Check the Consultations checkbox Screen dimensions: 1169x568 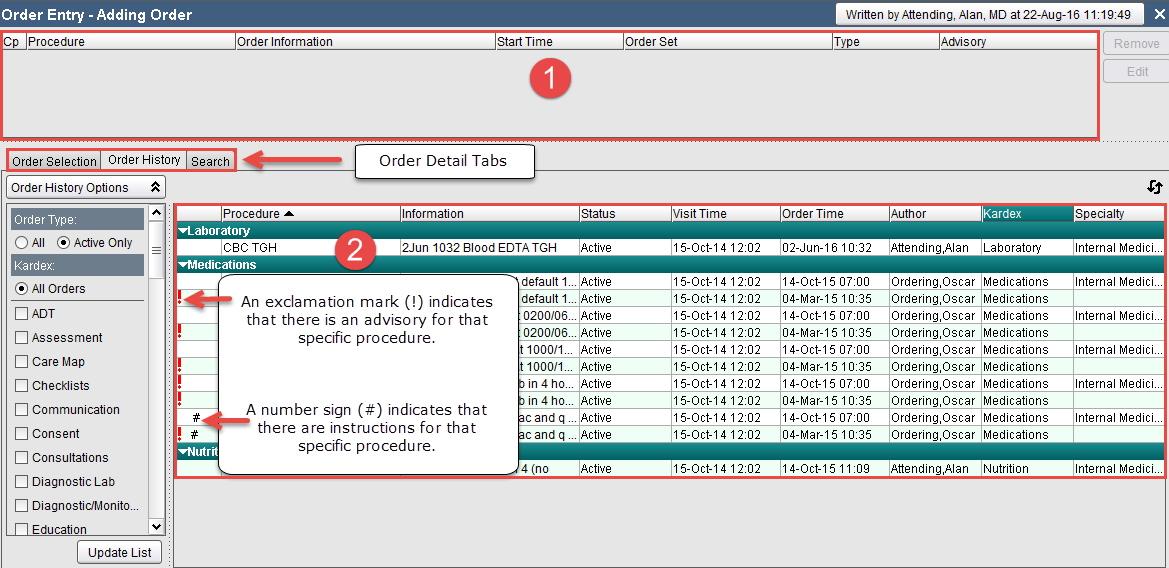[x=22, y=457]
